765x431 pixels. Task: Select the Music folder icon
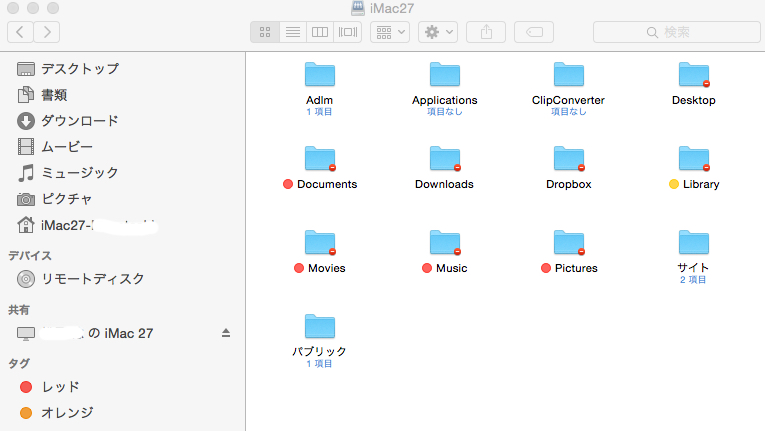[x=444, y=242]
